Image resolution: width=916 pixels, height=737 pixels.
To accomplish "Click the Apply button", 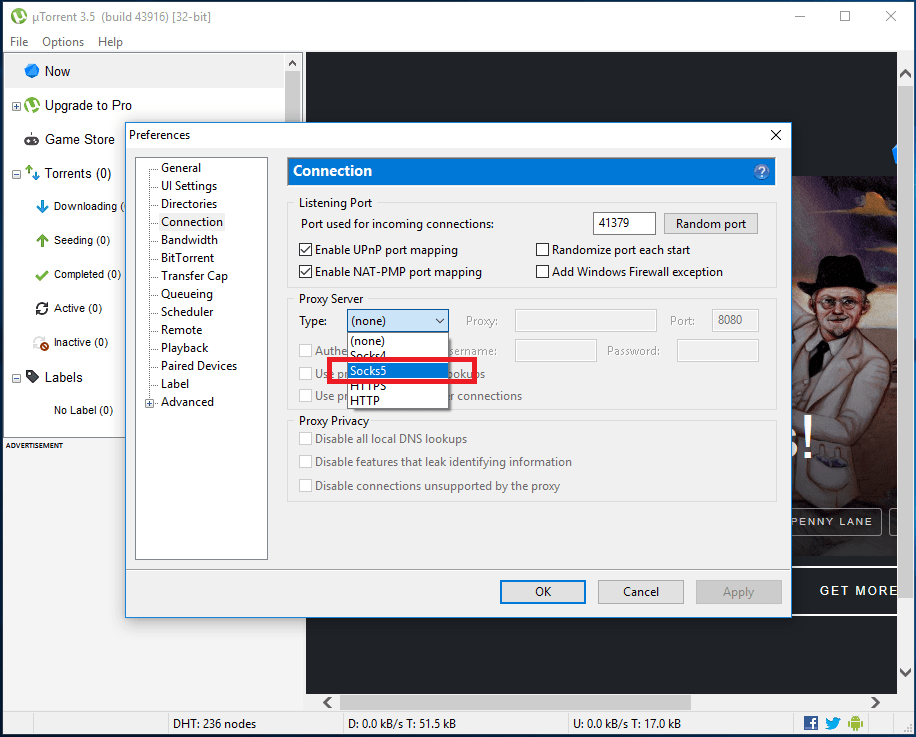I will point(738,592).
